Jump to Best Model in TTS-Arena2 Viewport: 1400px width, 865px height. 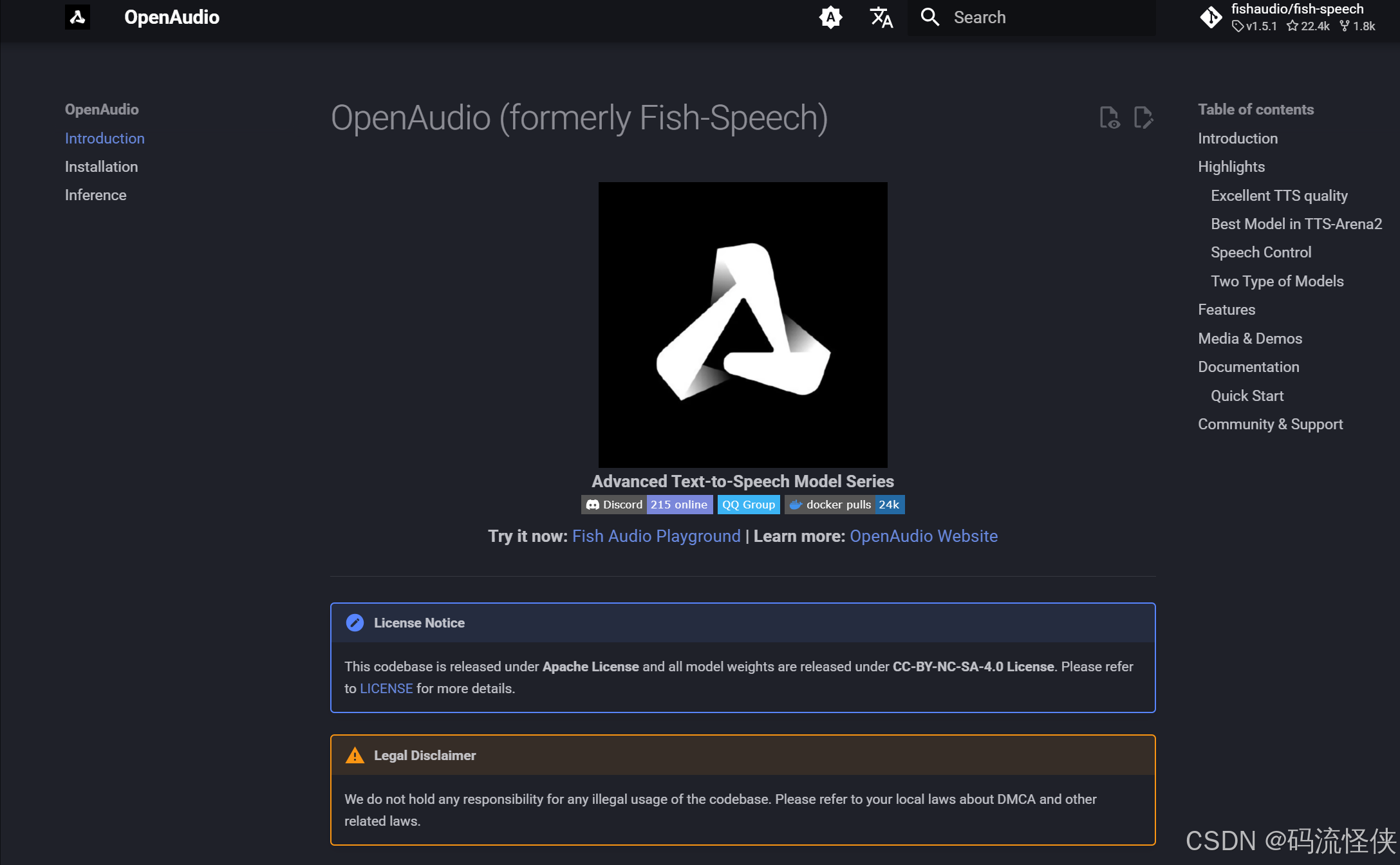(x=1296, y=224)
